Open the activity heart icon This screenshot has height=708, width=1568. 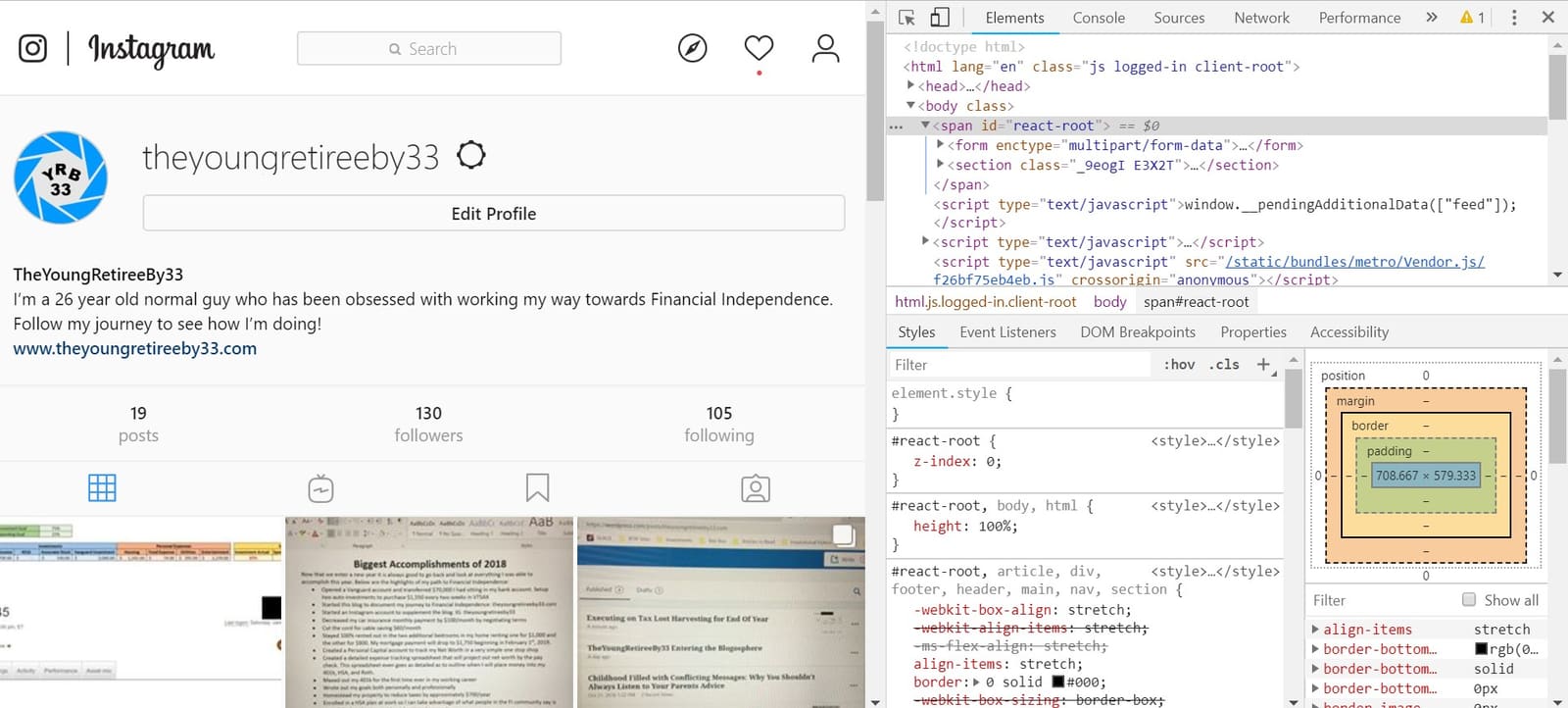coord(759,47)
